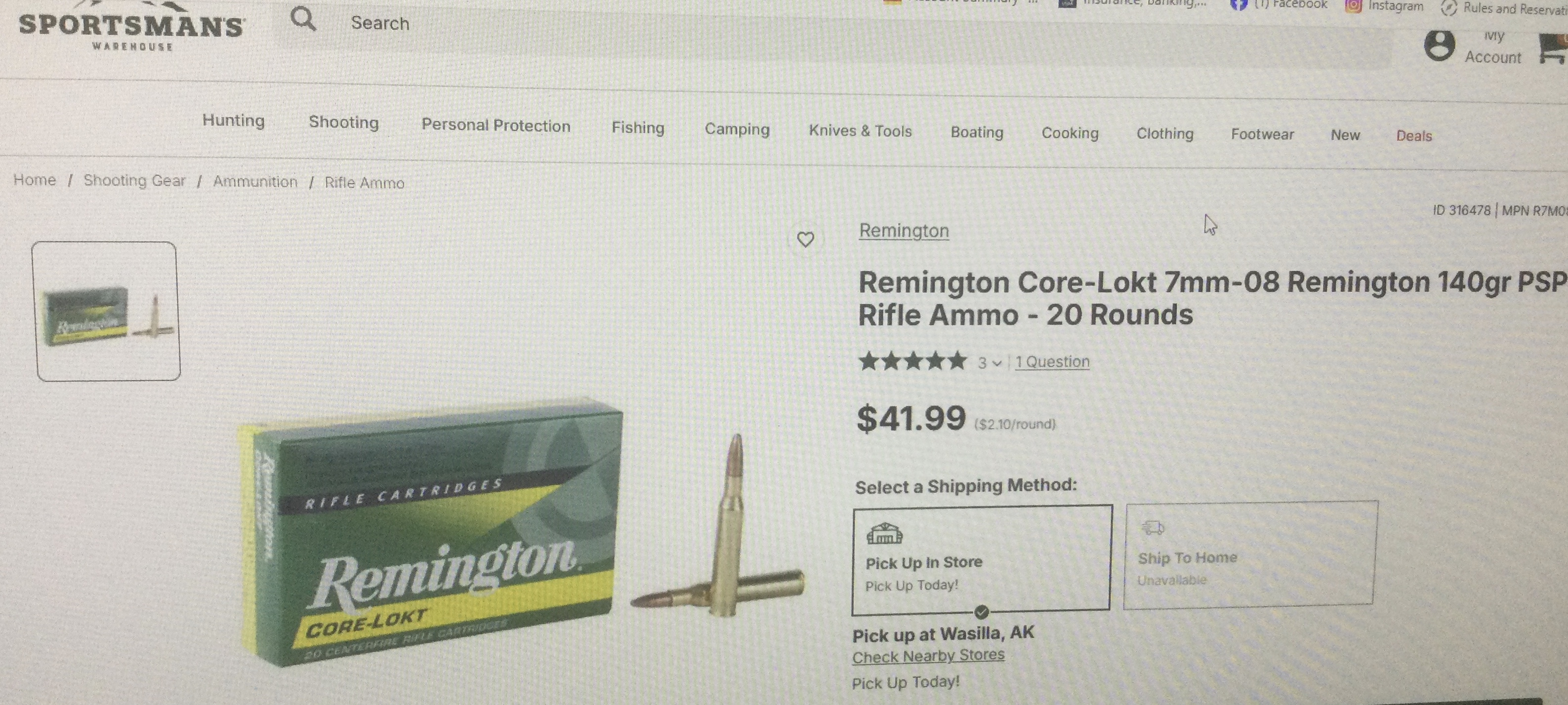
Task: Open My Account profile icon
Action: tap(1440, 45)
